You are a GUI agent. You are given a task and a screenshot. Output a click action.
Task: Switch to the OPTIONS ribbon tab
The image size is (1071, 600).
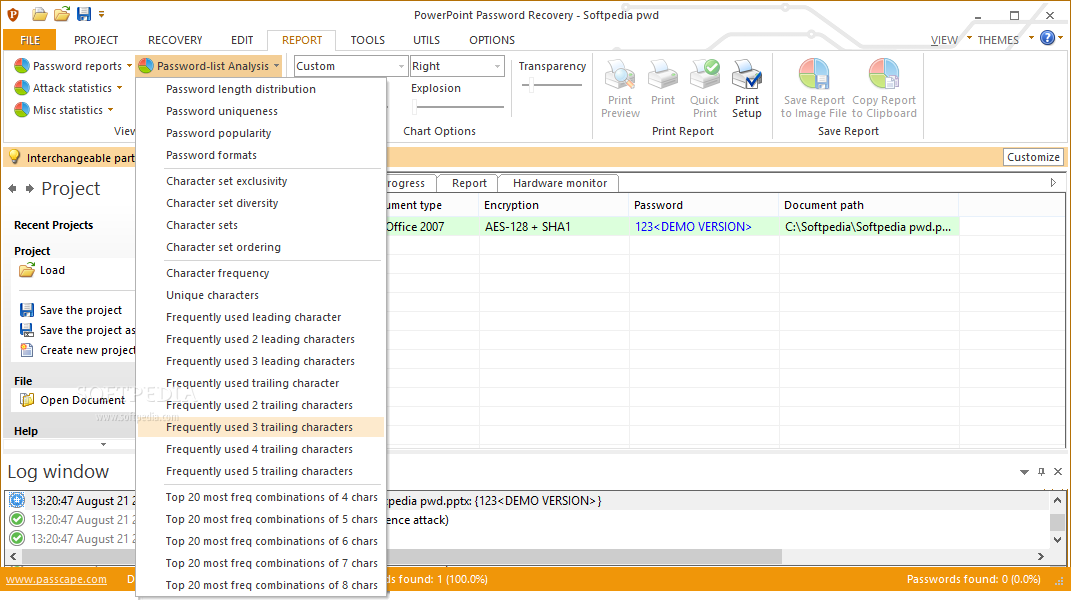point(492,40)
